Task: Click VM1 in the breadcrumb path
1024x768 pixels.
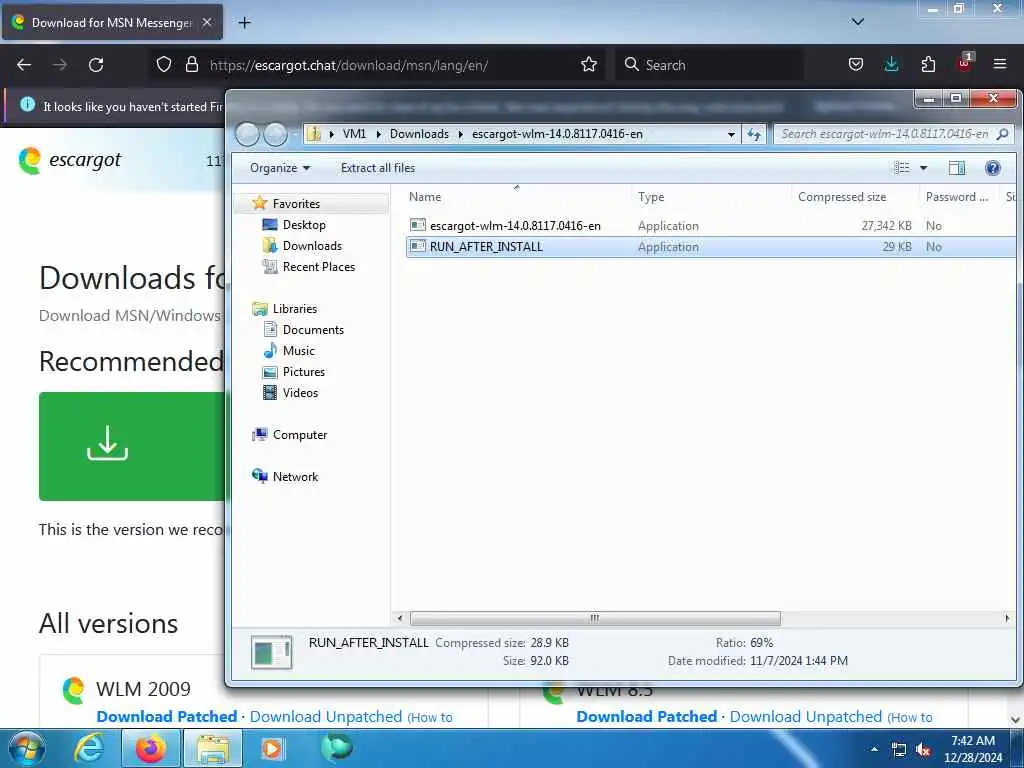Action: click(x=354, y=134)
